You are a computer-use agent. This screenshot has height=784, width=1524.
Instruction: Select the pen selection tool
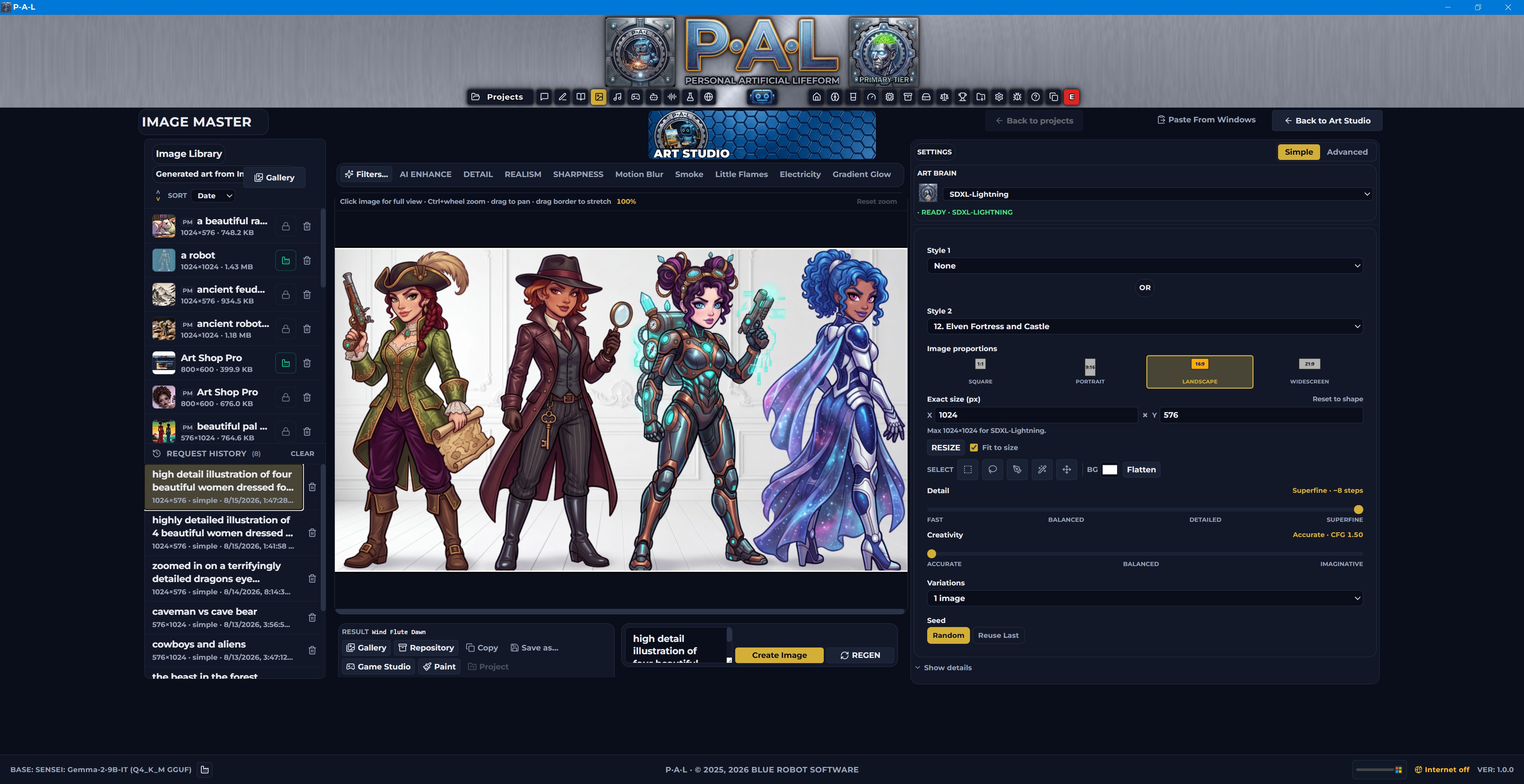[1017, 469]
